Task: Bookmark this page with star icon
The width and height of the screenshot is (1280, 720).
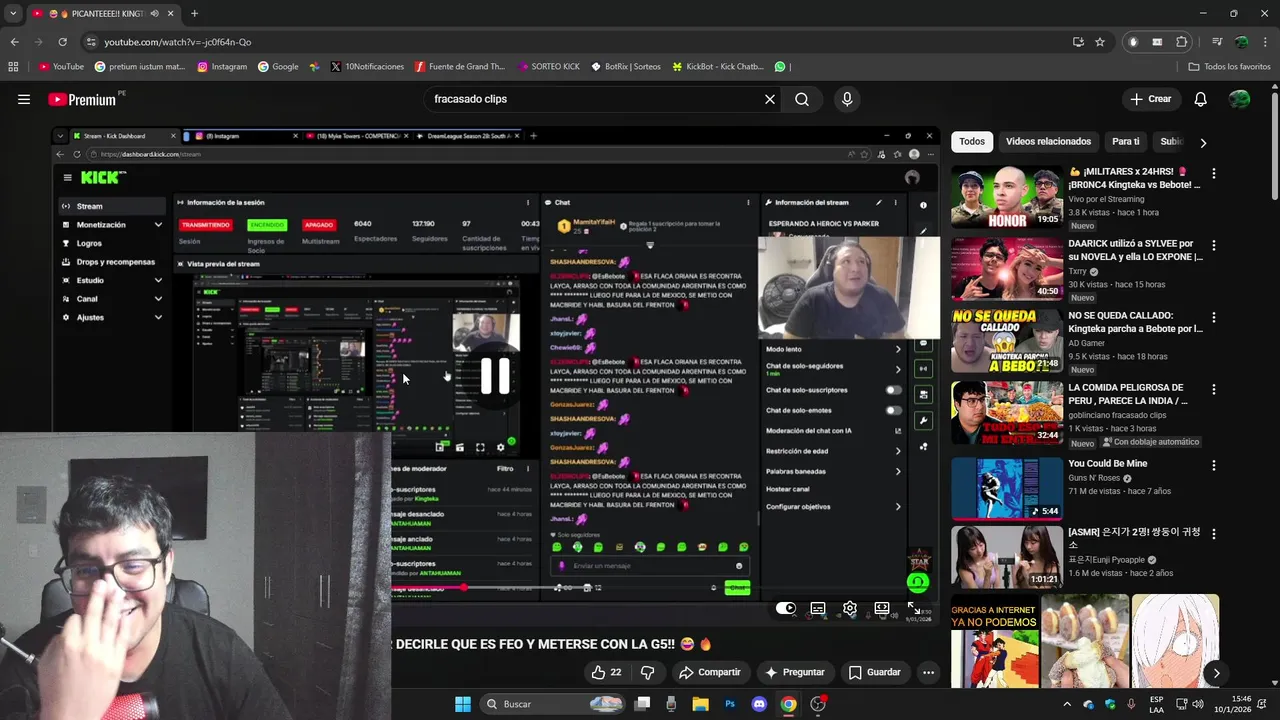Action: tap(1100, 42)
